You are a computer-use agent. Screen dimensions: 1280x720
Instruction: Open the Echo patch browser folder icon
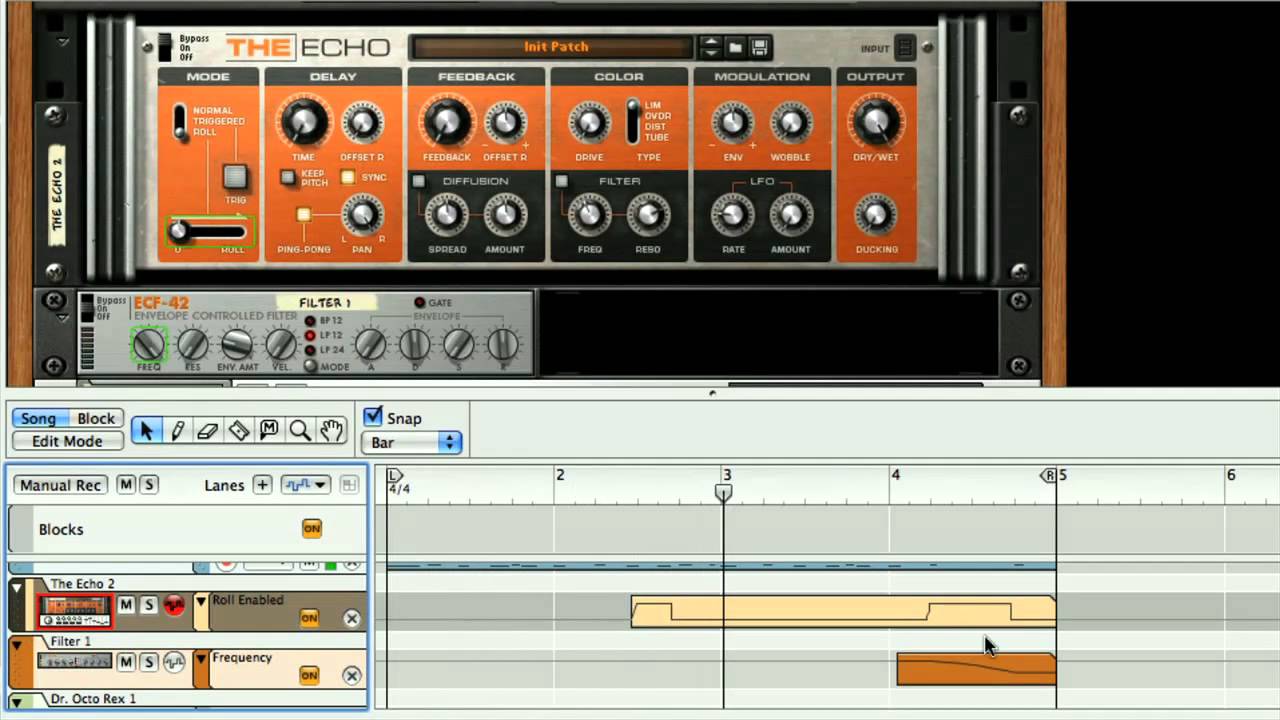(x=735, y=47)
